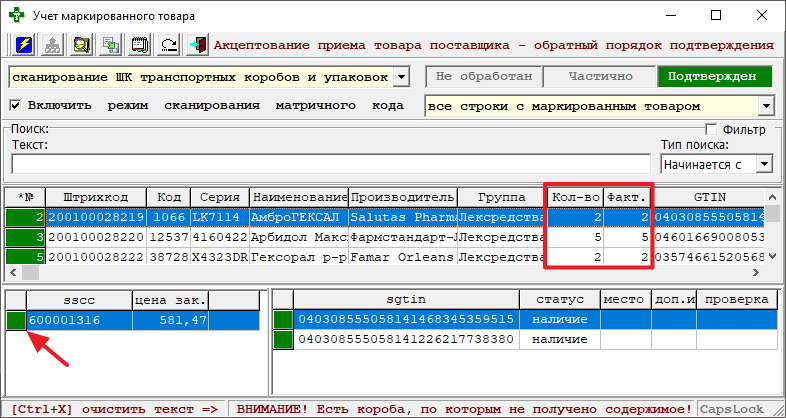Select sgtin row ending 226217738380
This screenshot has width=786, height=418.
tap(526, 339)
